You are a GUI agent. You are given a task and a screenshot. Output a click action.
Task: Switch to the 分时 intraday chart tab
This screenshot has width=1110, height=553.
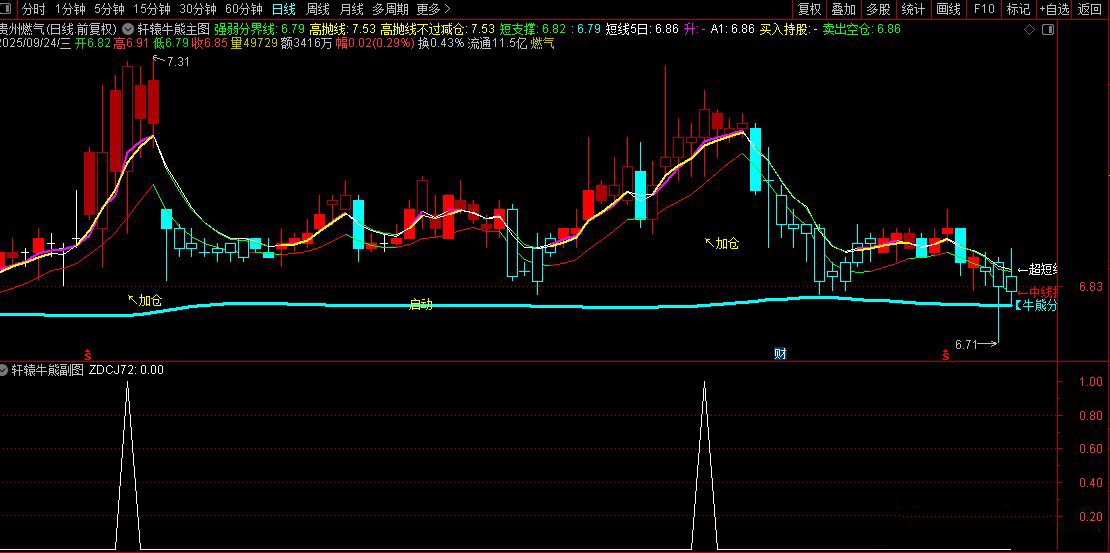pyautogui.click(x=33, y=9)
